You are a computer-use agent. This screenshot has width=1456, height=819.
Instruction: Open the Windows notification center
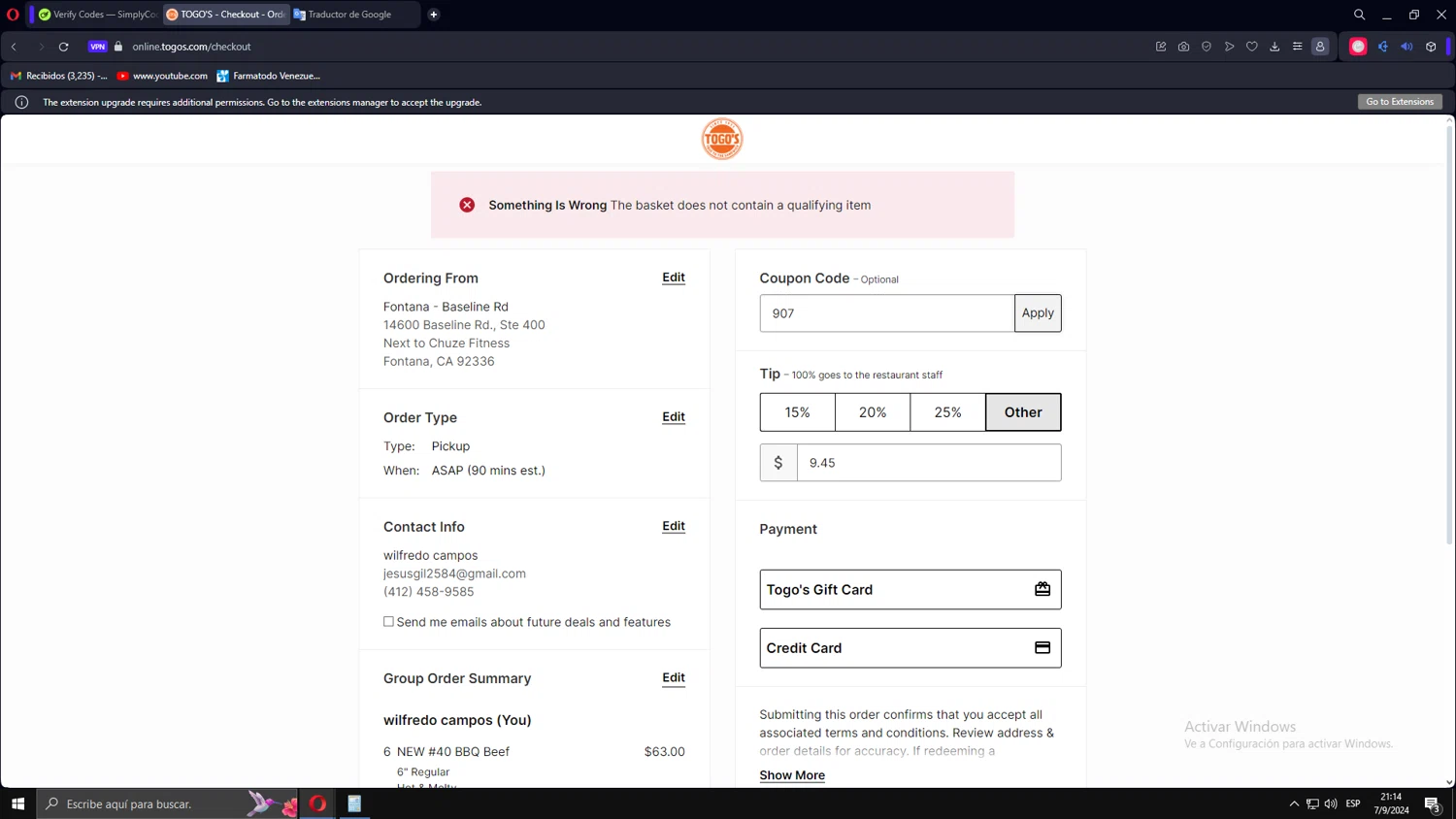pyautogui.click(x=1433, y=803)
